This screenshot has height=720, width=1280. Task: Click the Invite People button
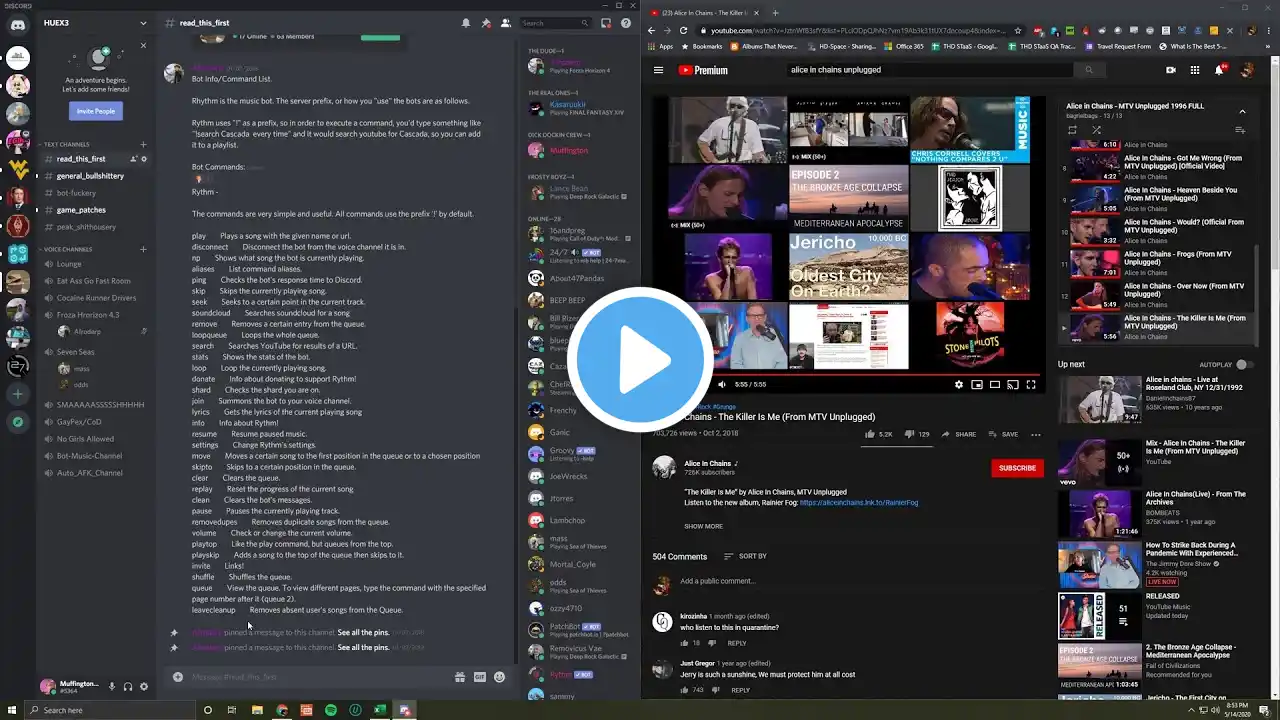pyautogui.click(x=96, y=111)
